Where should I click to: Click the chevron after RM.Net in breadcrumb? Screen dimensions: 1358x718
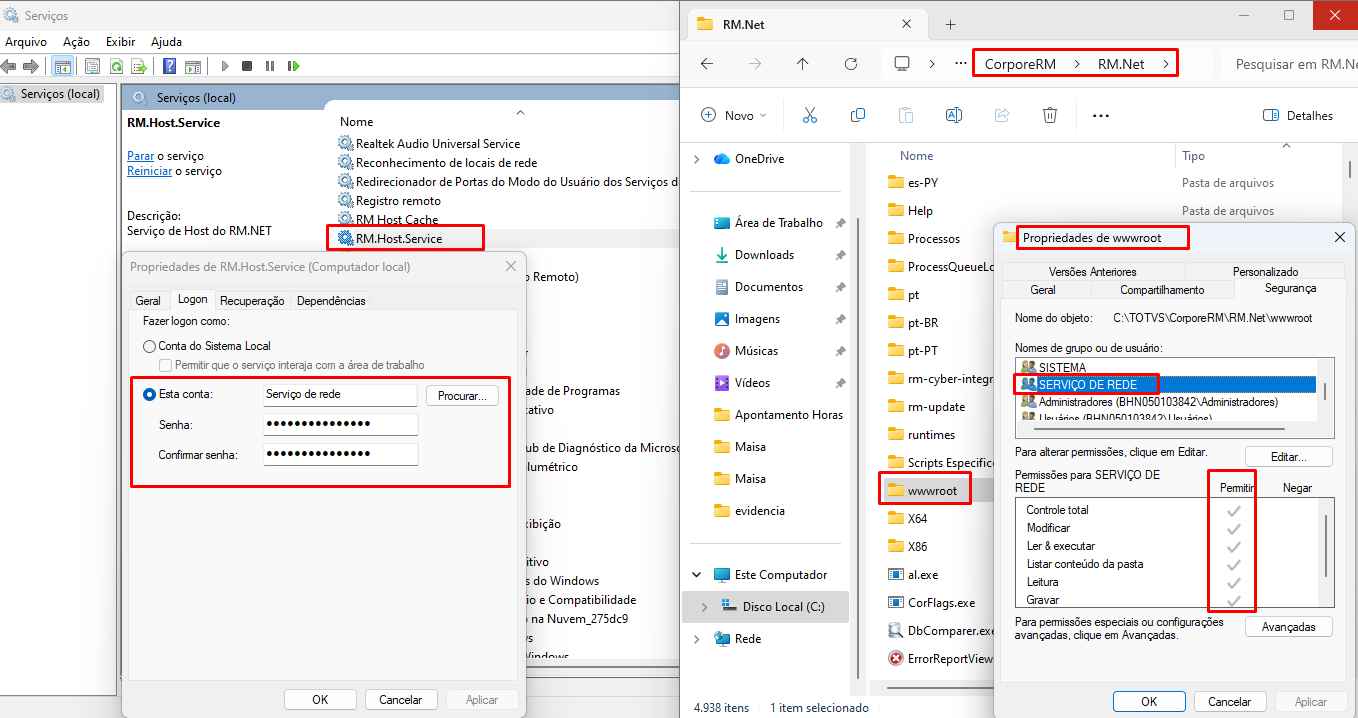point(1166,63)
